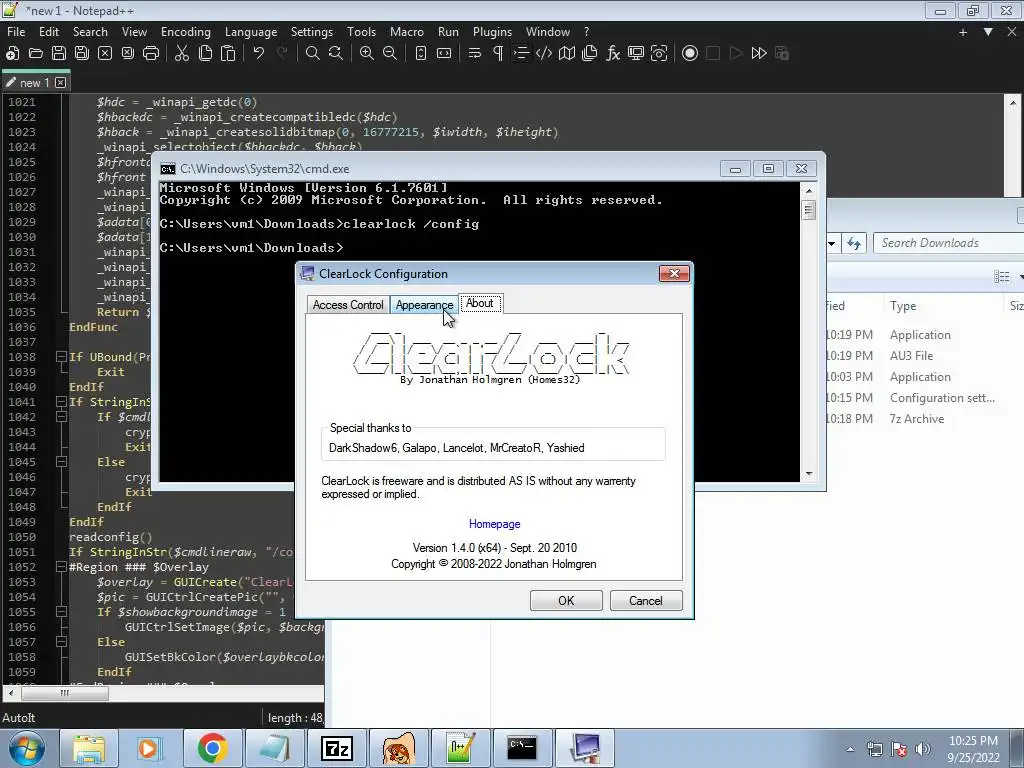The width and height of the screenshot is (1024, 768).
Task: Click the Search Downloads field
Action: pos(948,243)
